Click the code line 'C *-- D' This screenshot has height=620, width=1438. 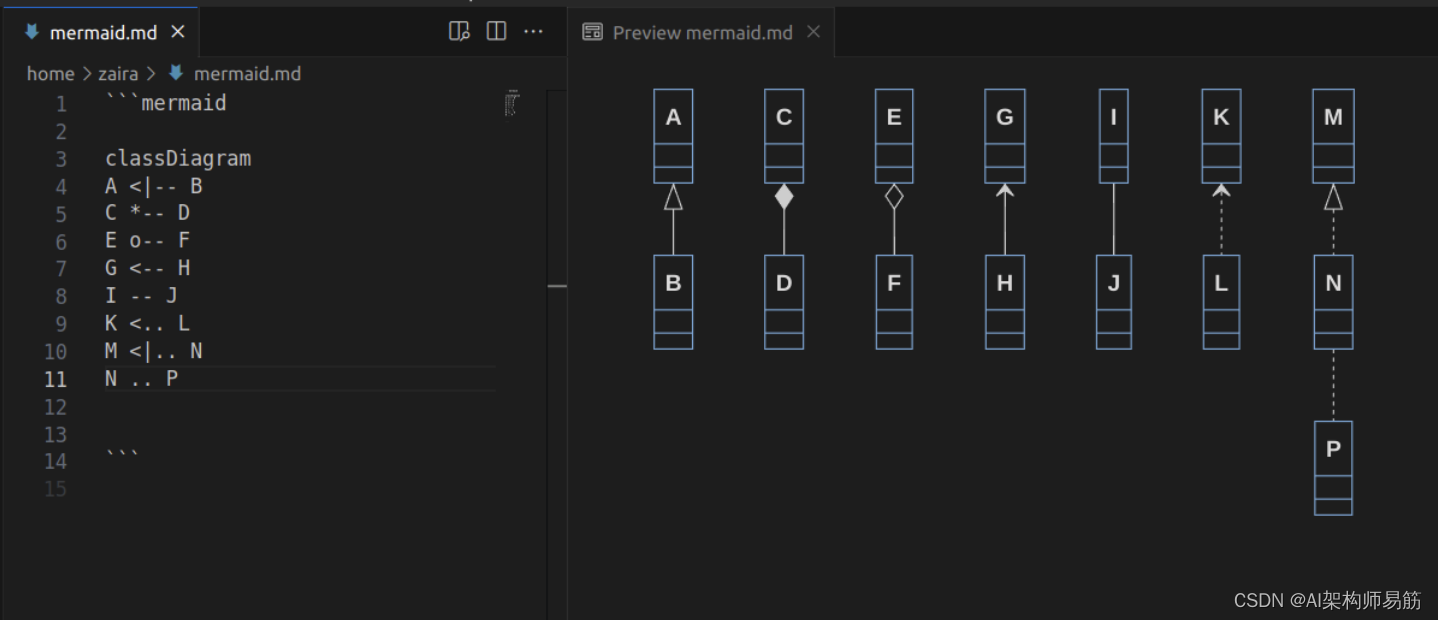point(148,213)
